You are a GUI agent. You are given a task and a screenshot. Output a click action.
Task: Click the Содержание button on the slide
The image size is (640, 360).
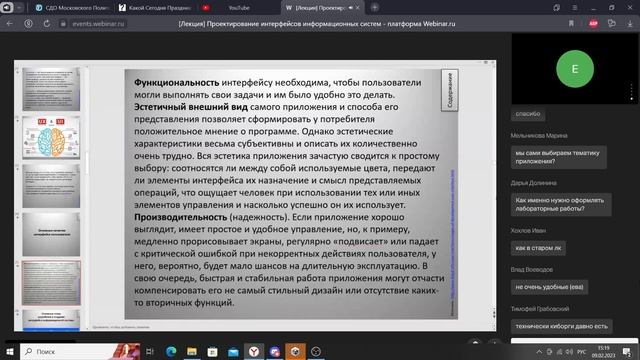tap(449, 90)
